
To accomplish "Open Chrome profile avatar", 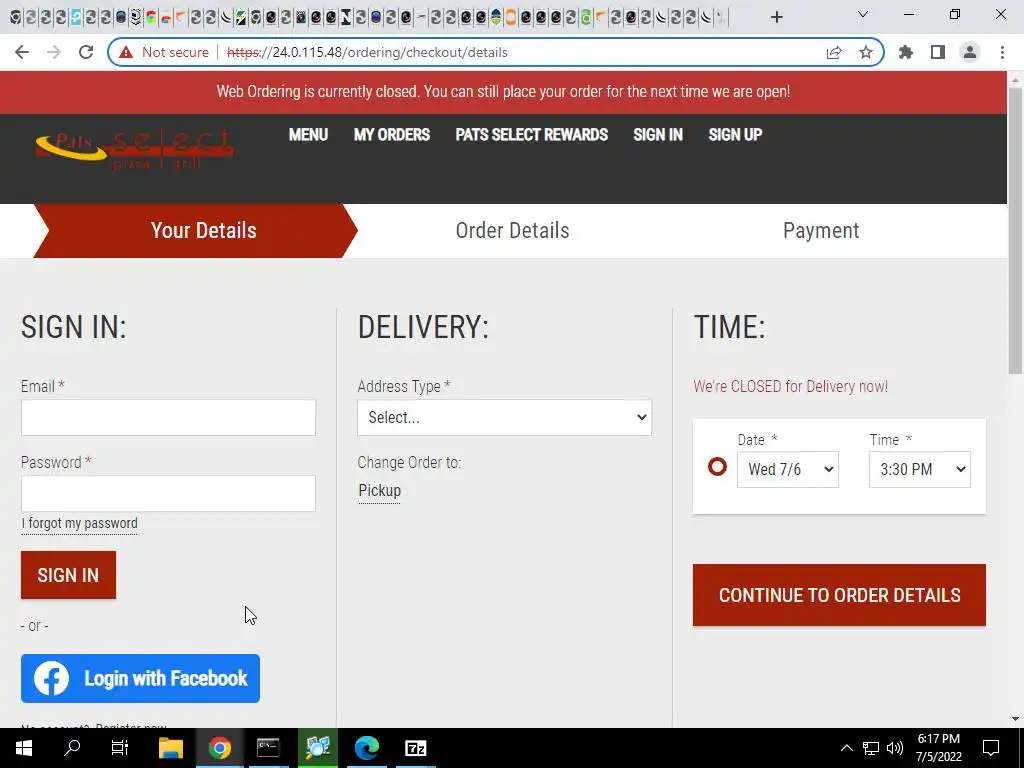I will pyautogui.click(x=970, y=52).
